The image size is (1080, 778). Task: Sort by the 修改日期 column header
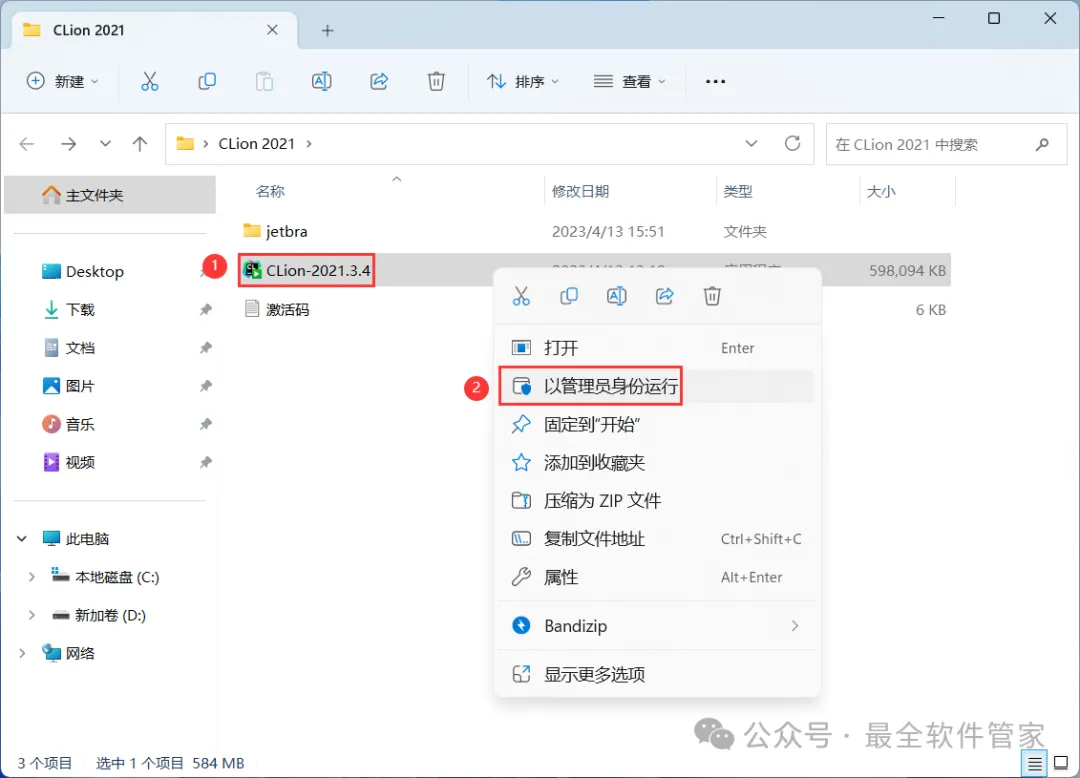pos(580,191)
